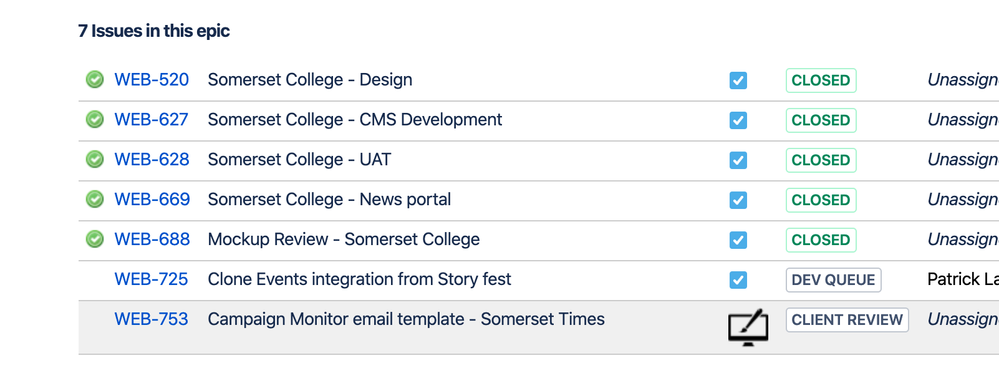
Task: Open the CLIENT REVIEW status on WEB-753
Action: (x=847, y=319)
